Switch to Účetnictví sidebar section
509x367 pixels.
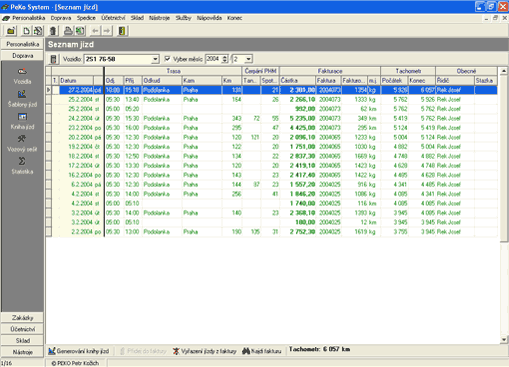coord(22,329)
